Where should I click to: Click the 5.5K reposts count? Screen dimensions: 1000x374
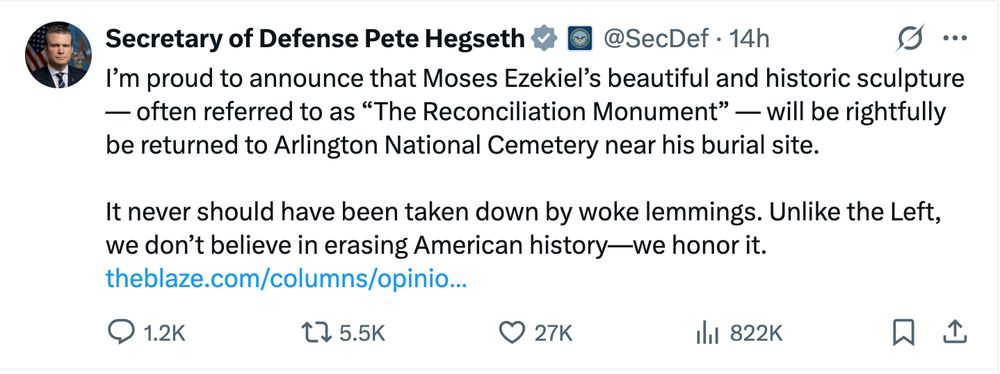point(362,333)
